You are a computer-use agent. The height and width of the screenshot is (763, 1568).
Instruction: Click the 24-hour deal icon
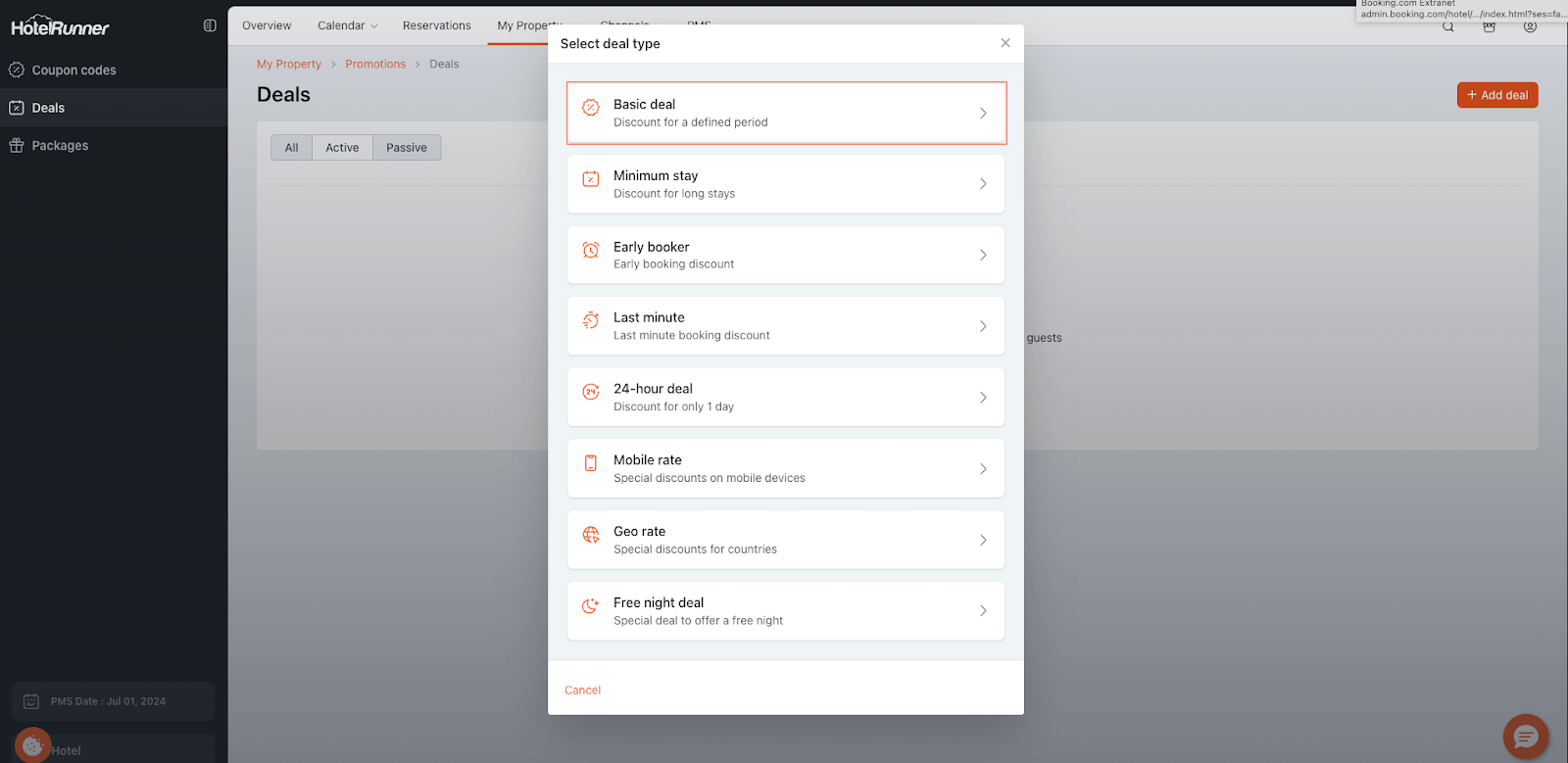[x=591, y=393]
